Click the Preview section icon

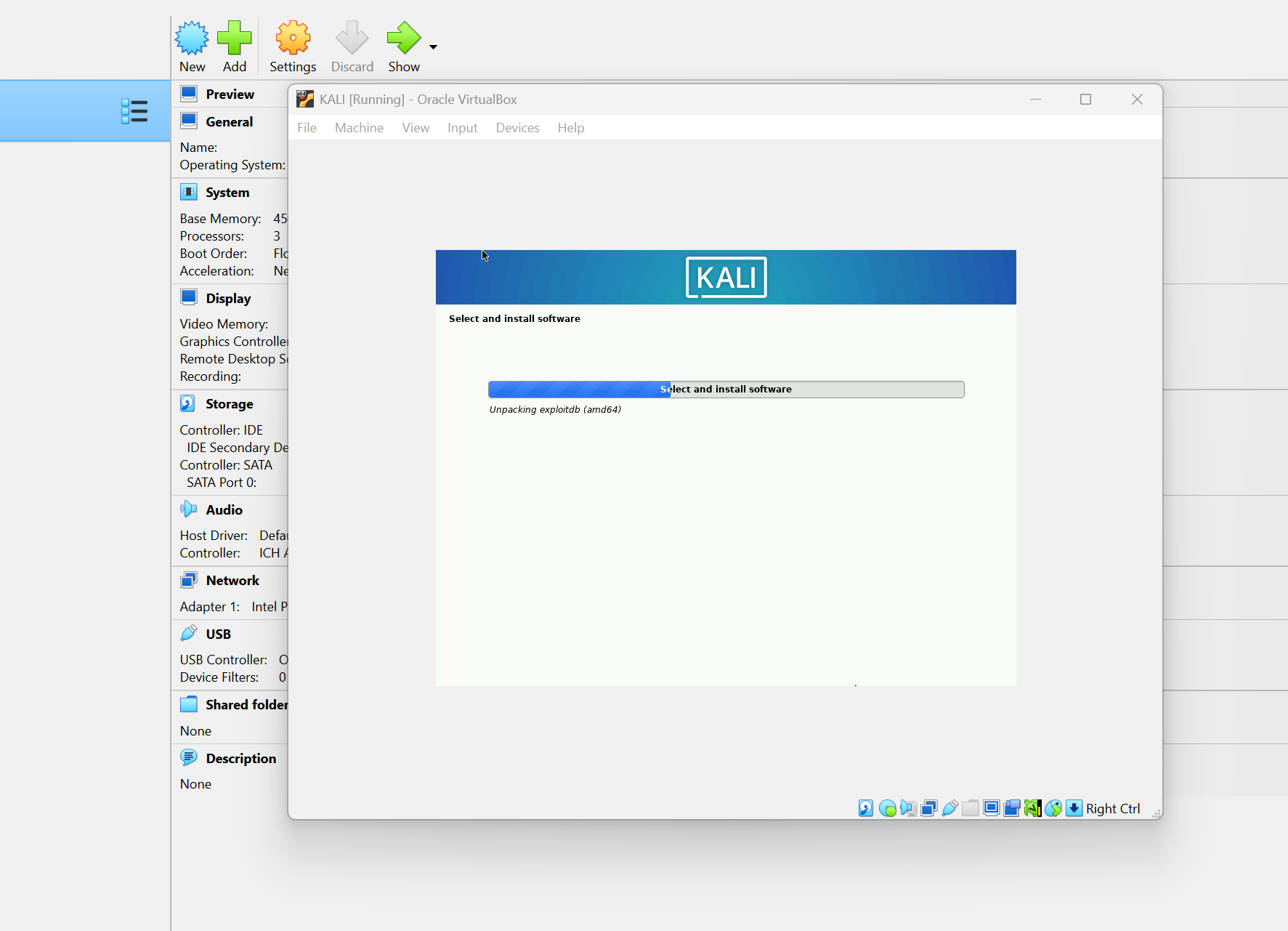[189, 94]
